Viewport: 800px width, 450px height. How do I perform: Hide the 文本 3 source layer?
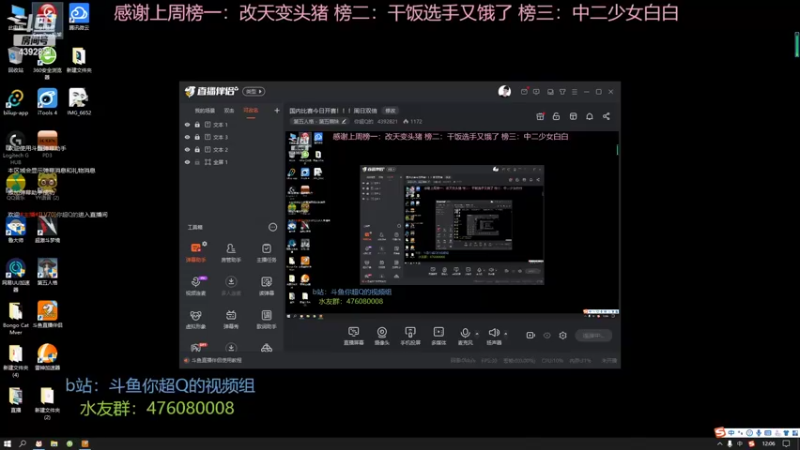coord(187,137)
